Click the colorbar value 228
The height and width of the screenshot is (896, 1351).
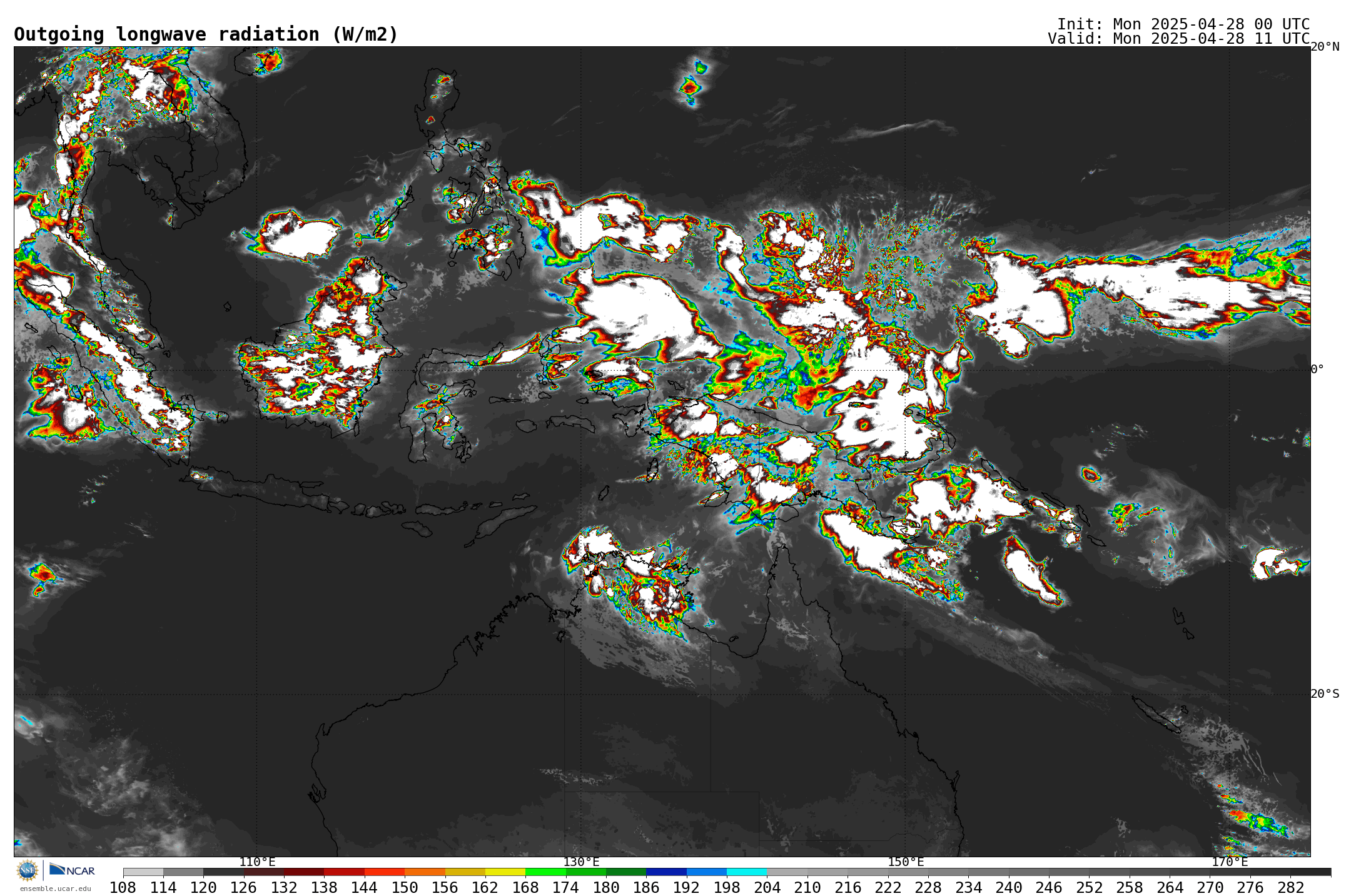pyautogui.click(x=928, y=887)
